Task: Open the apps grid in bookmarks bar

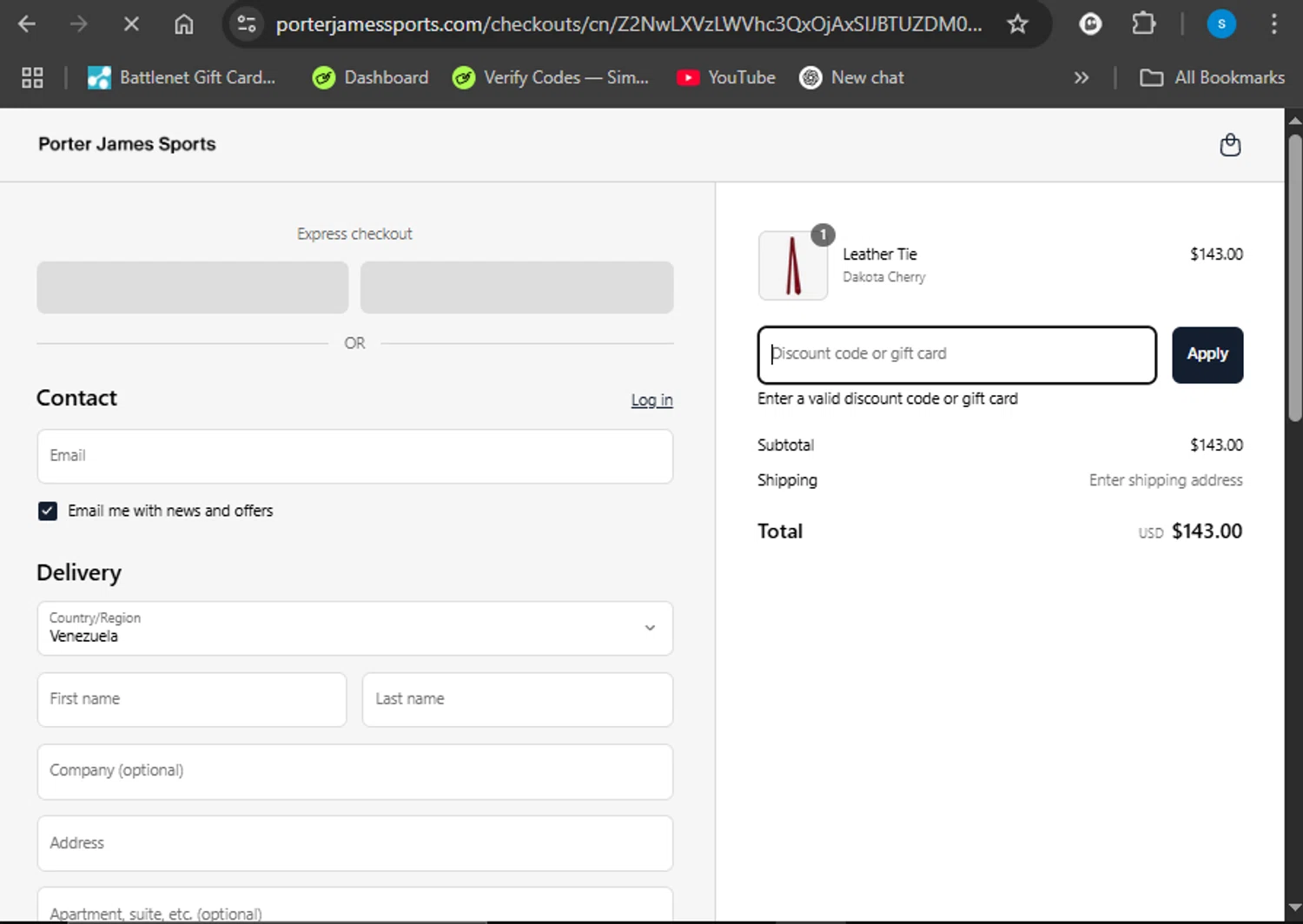Action: 32,78
